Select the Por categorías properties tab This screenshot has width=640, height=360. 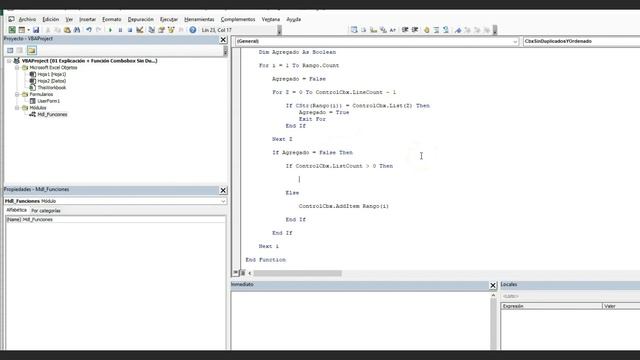click(46, 211)
